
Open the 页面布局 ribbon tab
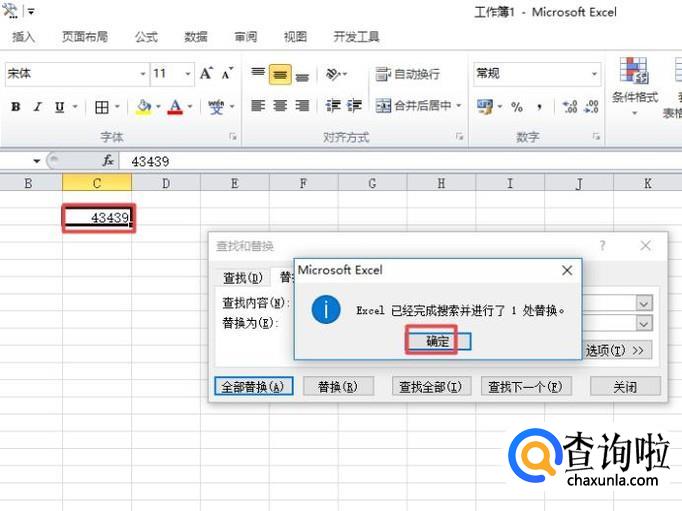(x=85, y=37)
